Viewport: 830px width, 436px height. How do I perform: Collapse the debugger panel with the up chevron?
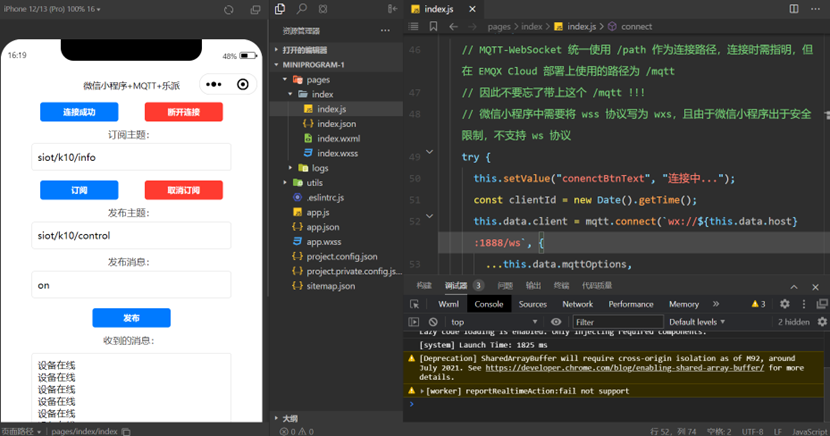[794, 287]
